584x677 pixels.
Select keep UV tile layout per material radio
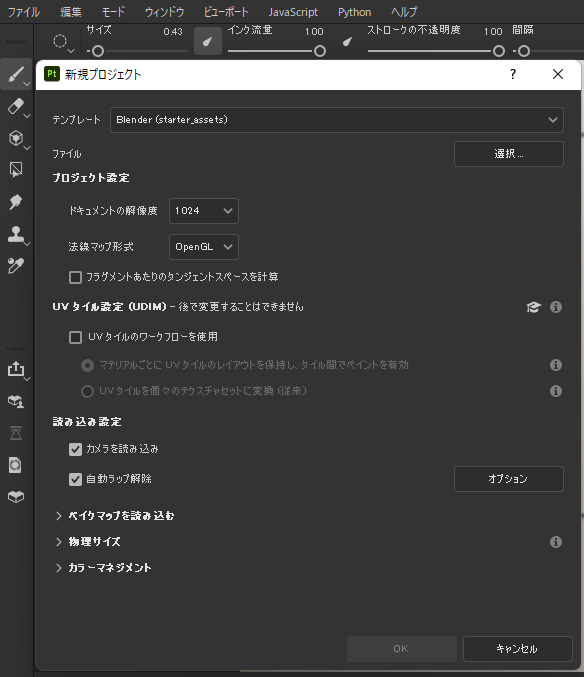coord(88,365)
